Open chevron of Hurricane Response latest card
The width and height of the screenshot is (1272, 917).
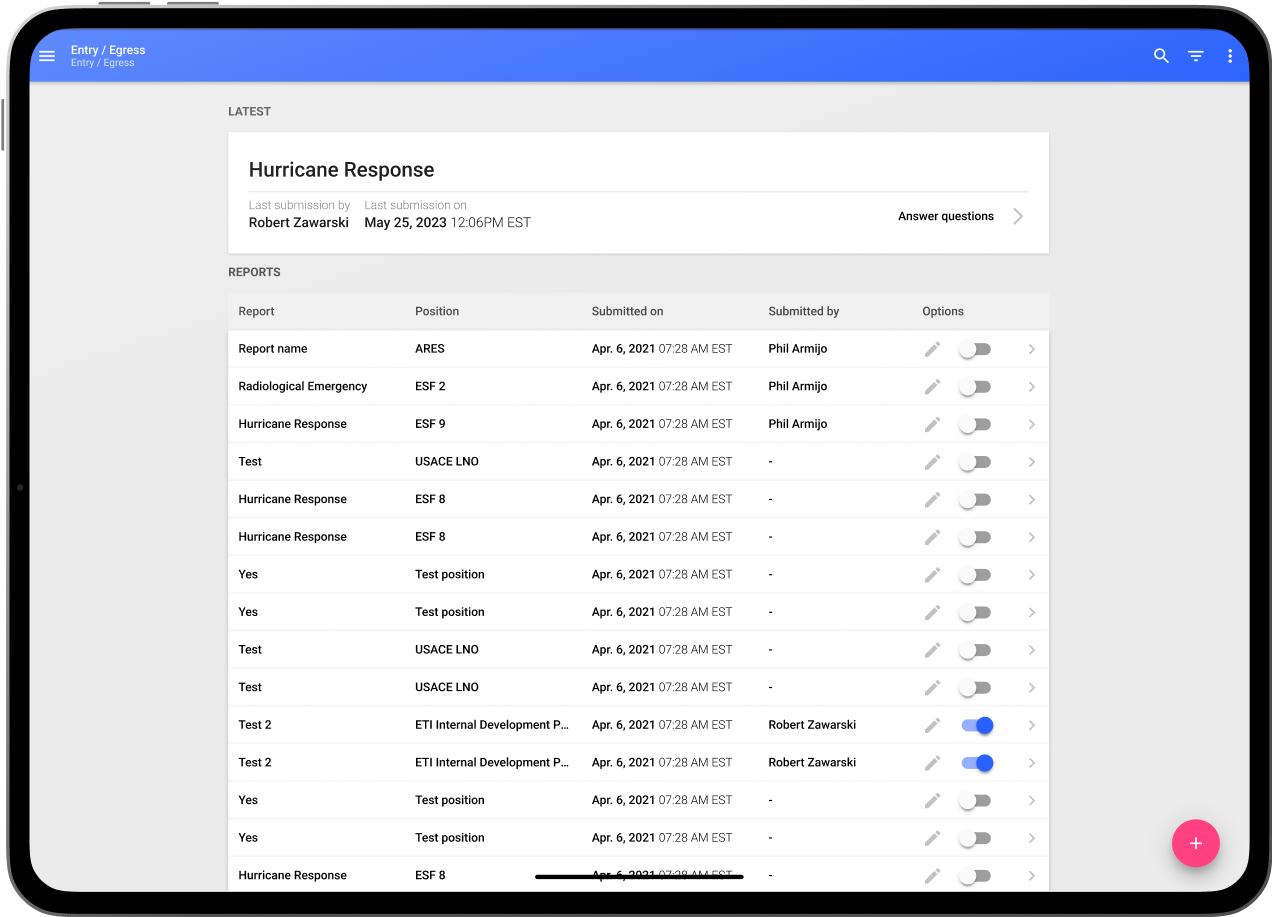coord(1018,216)
